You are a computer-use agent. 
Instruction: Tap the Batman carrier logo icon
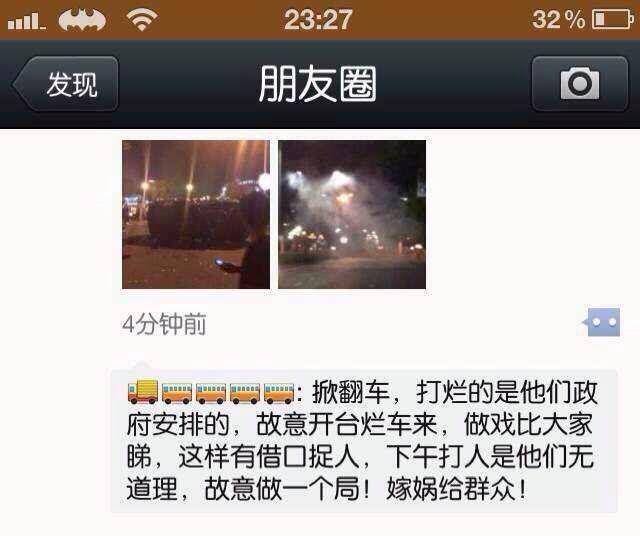coord(82,20)
